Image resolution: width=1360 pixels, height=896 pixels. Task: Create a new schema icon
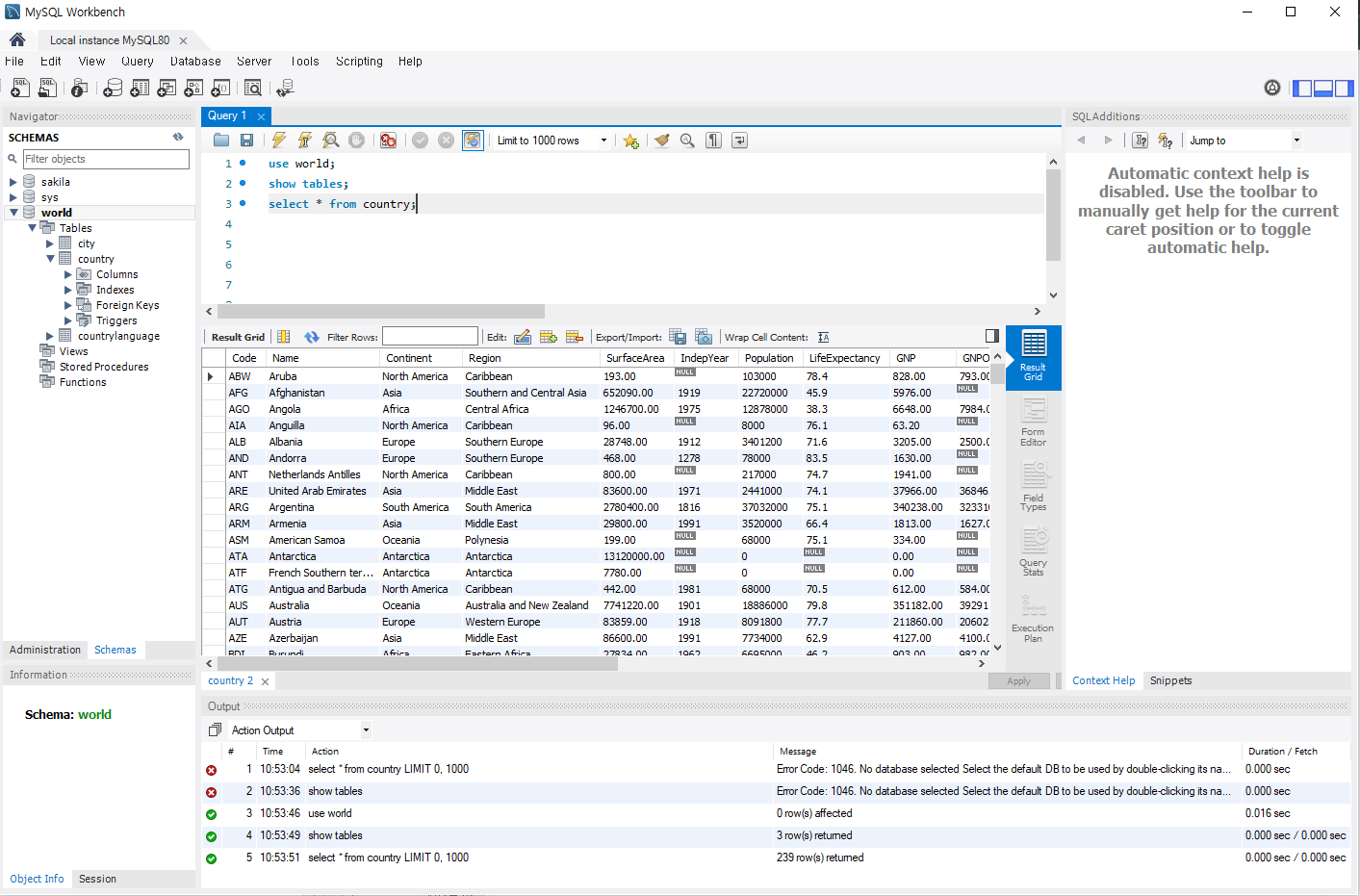point(113,89)
